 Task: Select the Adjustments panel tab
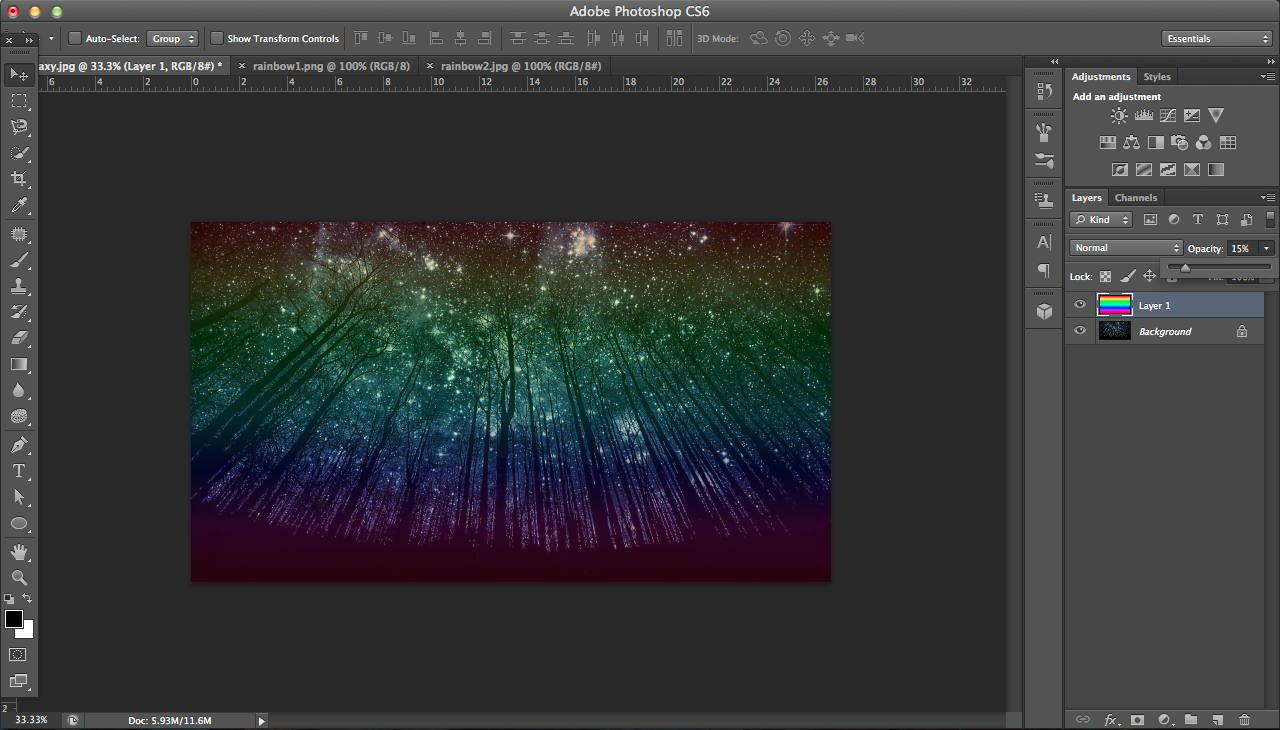pyautogui.click(x=1101, y=77)
